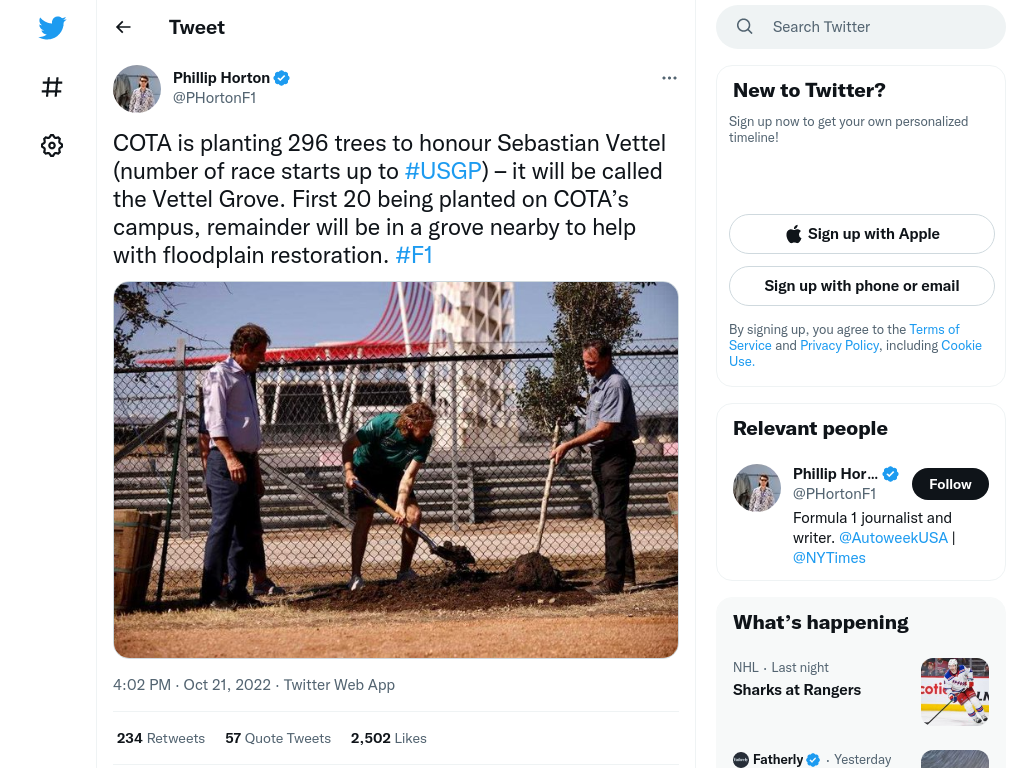Visit the @AutoweekUSA profile link

click(893, 537)
